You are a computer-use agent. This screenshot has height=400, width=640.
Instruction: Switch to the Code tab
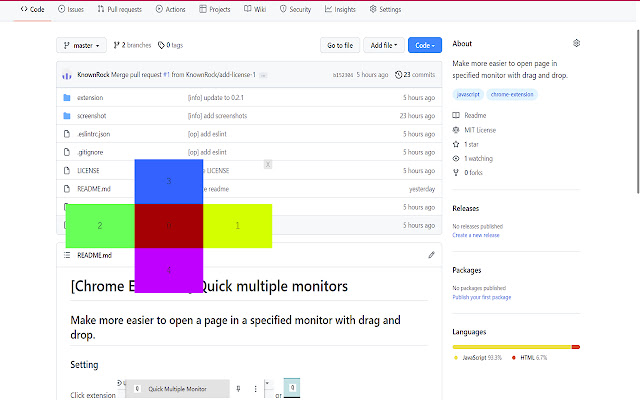pos(32,9)
